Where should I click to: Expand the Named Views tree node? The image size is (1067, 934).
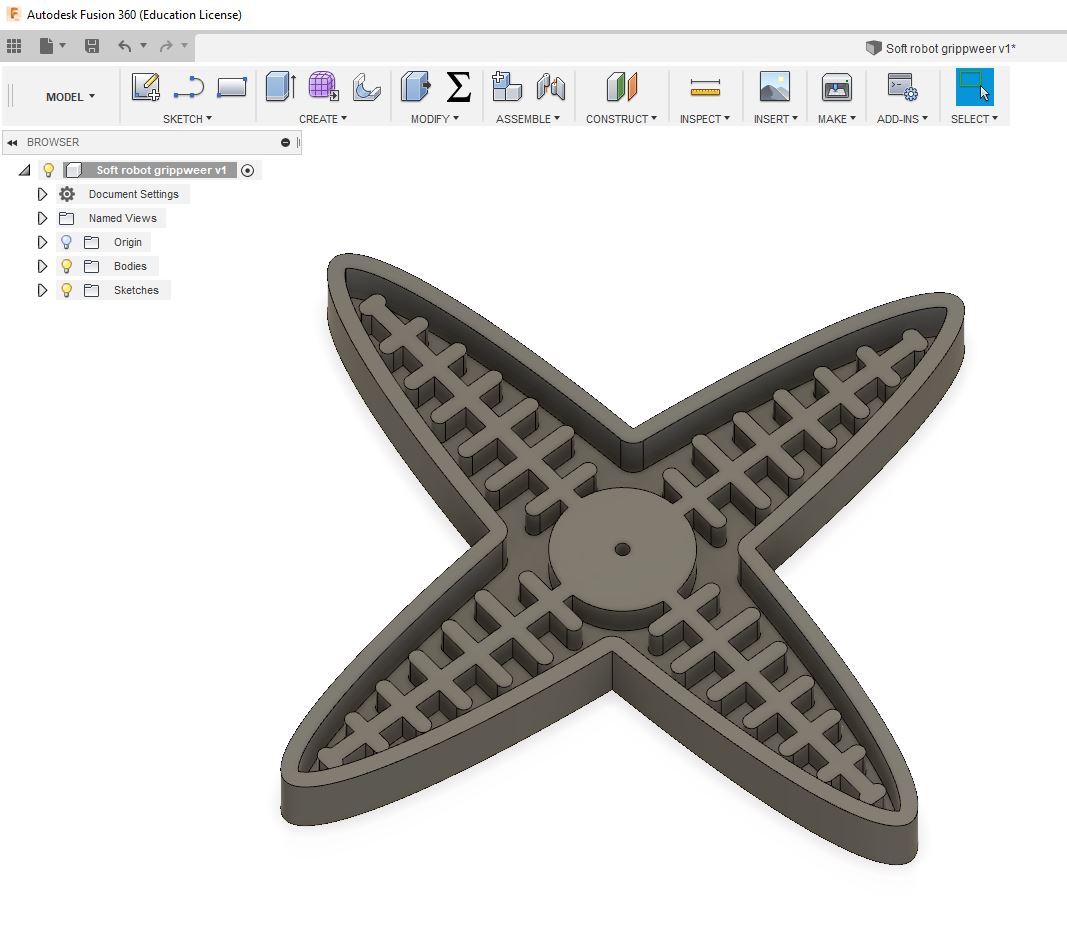coord(42,218)
